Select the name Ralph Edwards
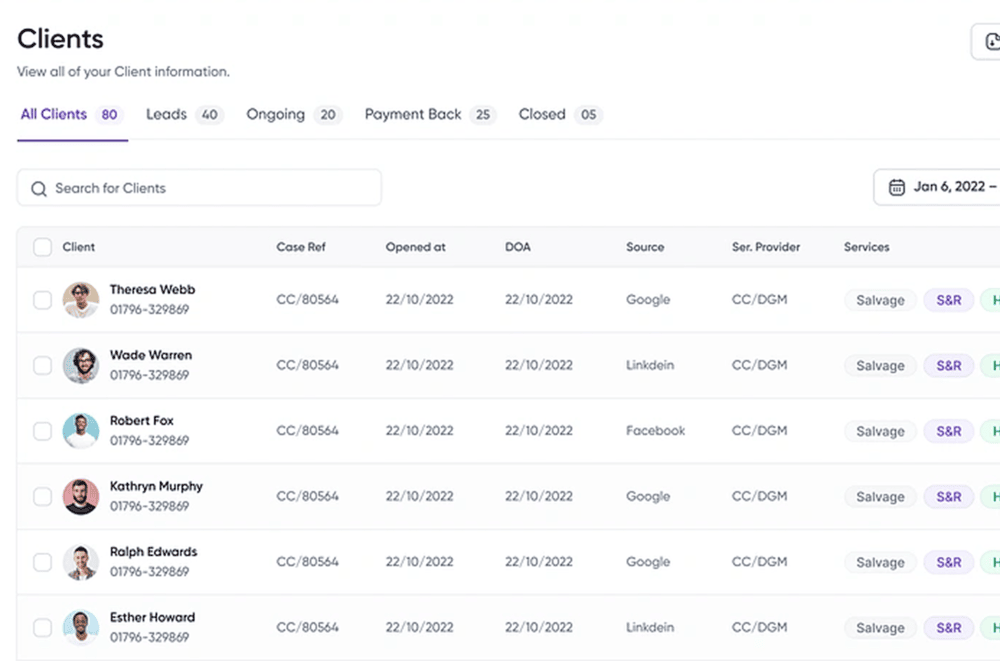 click(x=154, y=552)
